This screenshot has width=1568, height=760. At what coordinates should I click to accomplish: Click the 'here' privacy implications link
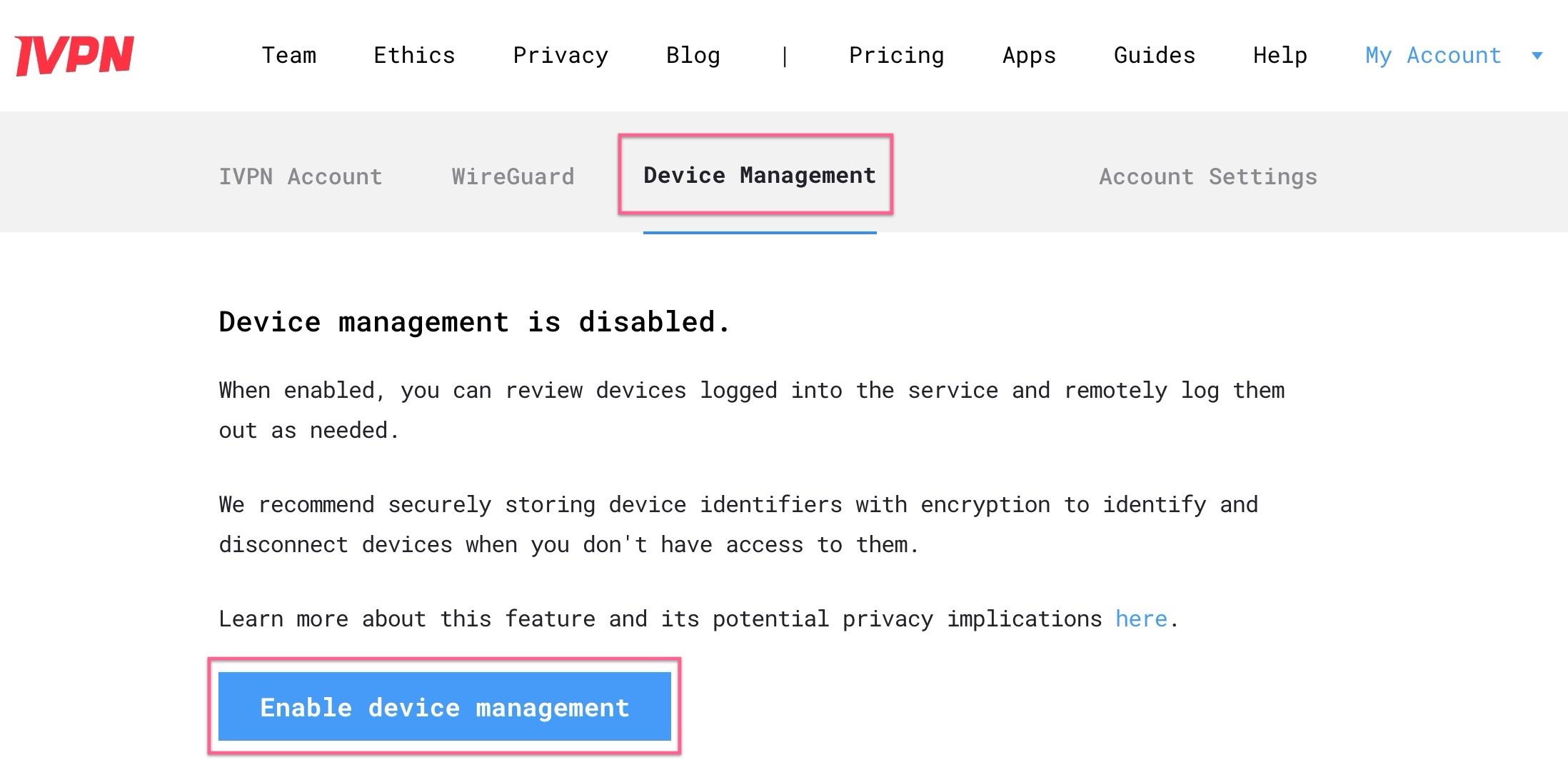(x=1140, y=619)
